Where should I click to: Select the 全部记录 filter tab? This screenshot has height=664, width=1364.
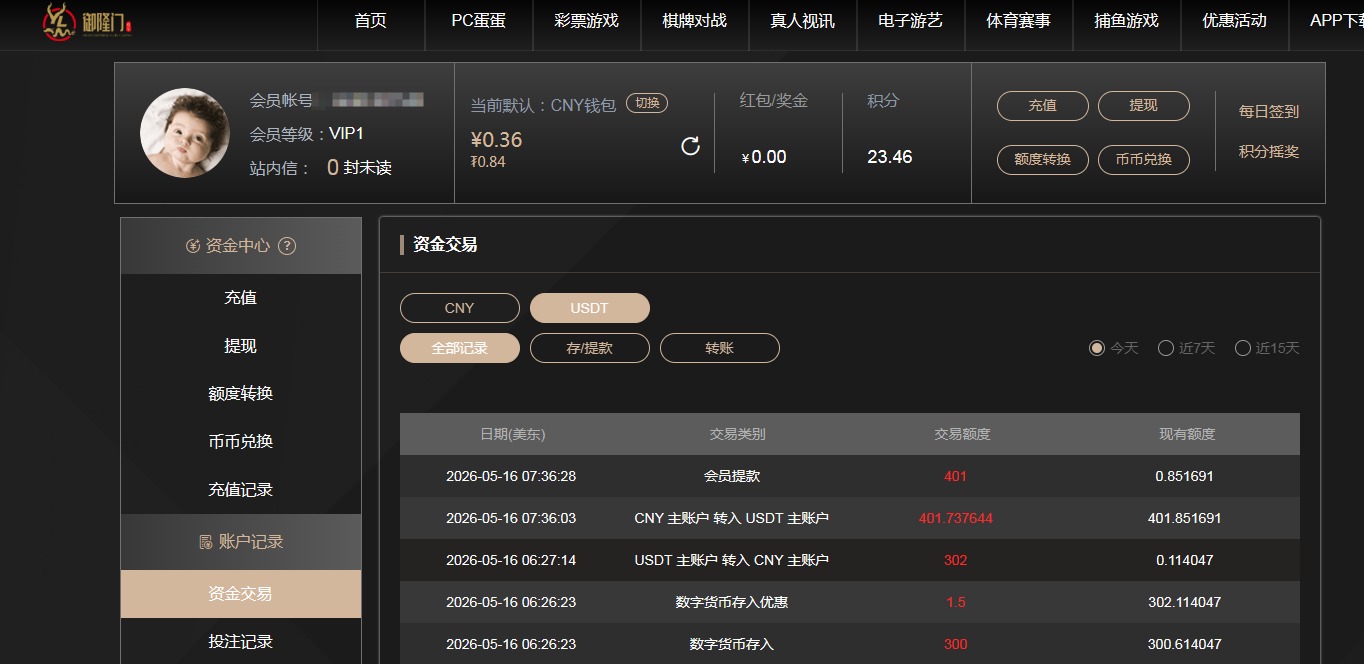(460, 348)
